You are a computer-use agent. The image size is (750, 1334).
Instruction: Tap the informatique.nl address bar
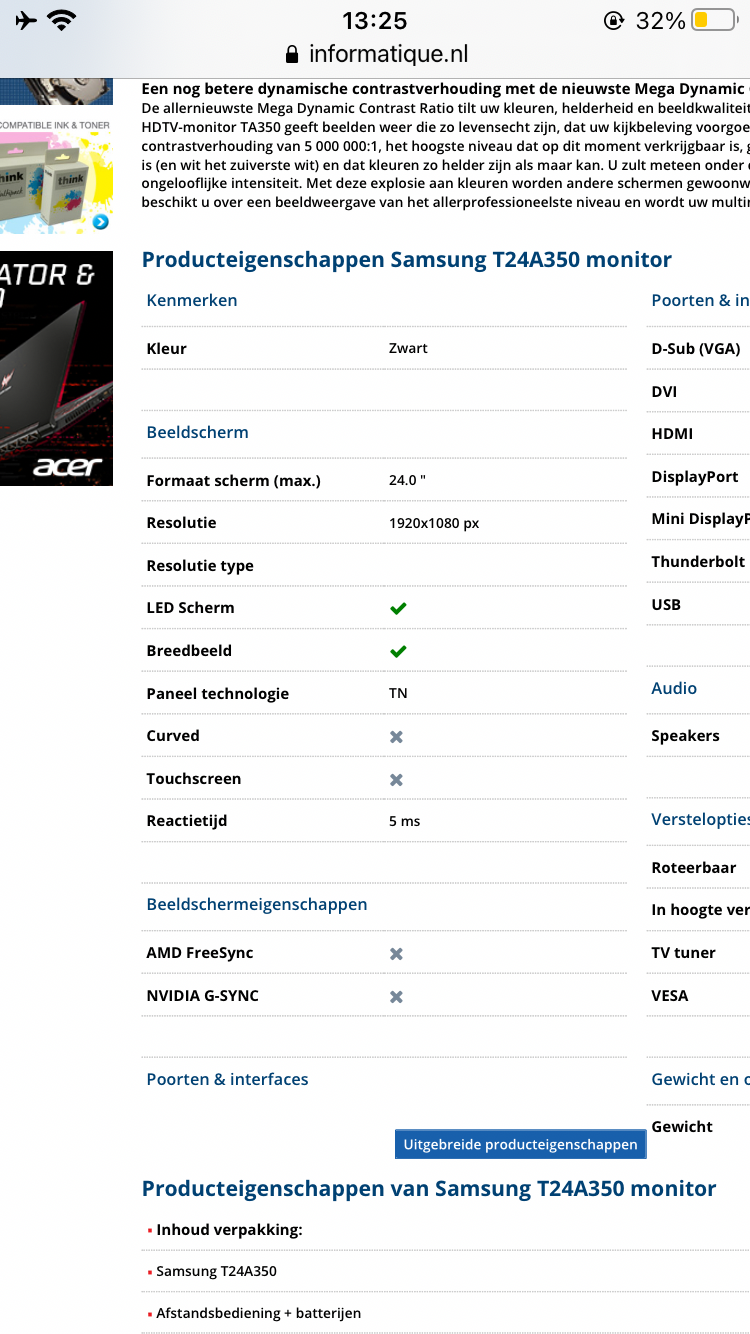coord(375,54)
